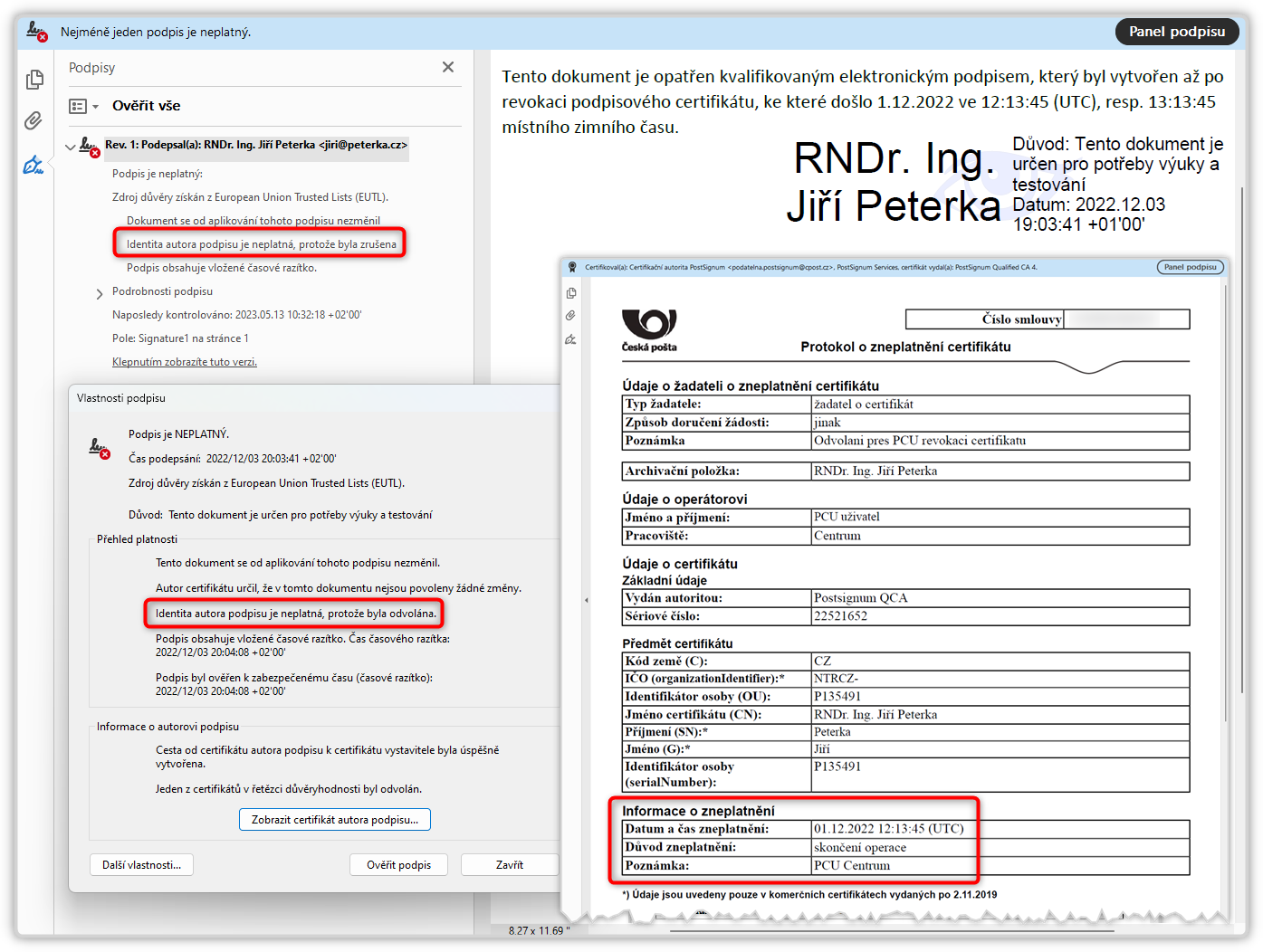Open Zobrazit certifikát autora podpisu
This screenshot has width=1263, height=952.
[x=334, y=820]
